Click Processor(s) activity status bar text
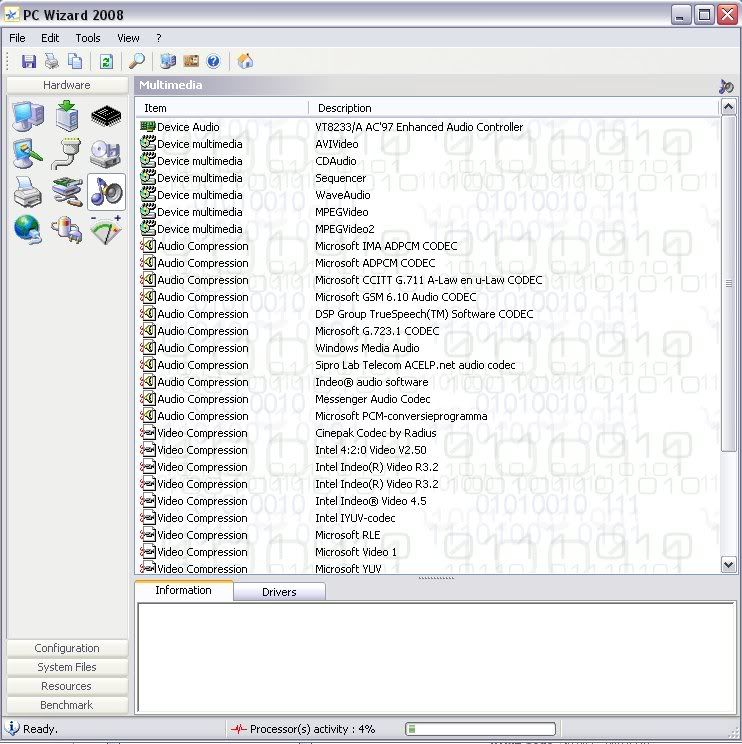The width and height of the screenshot is (742, 744). click(x=312, y=729)
